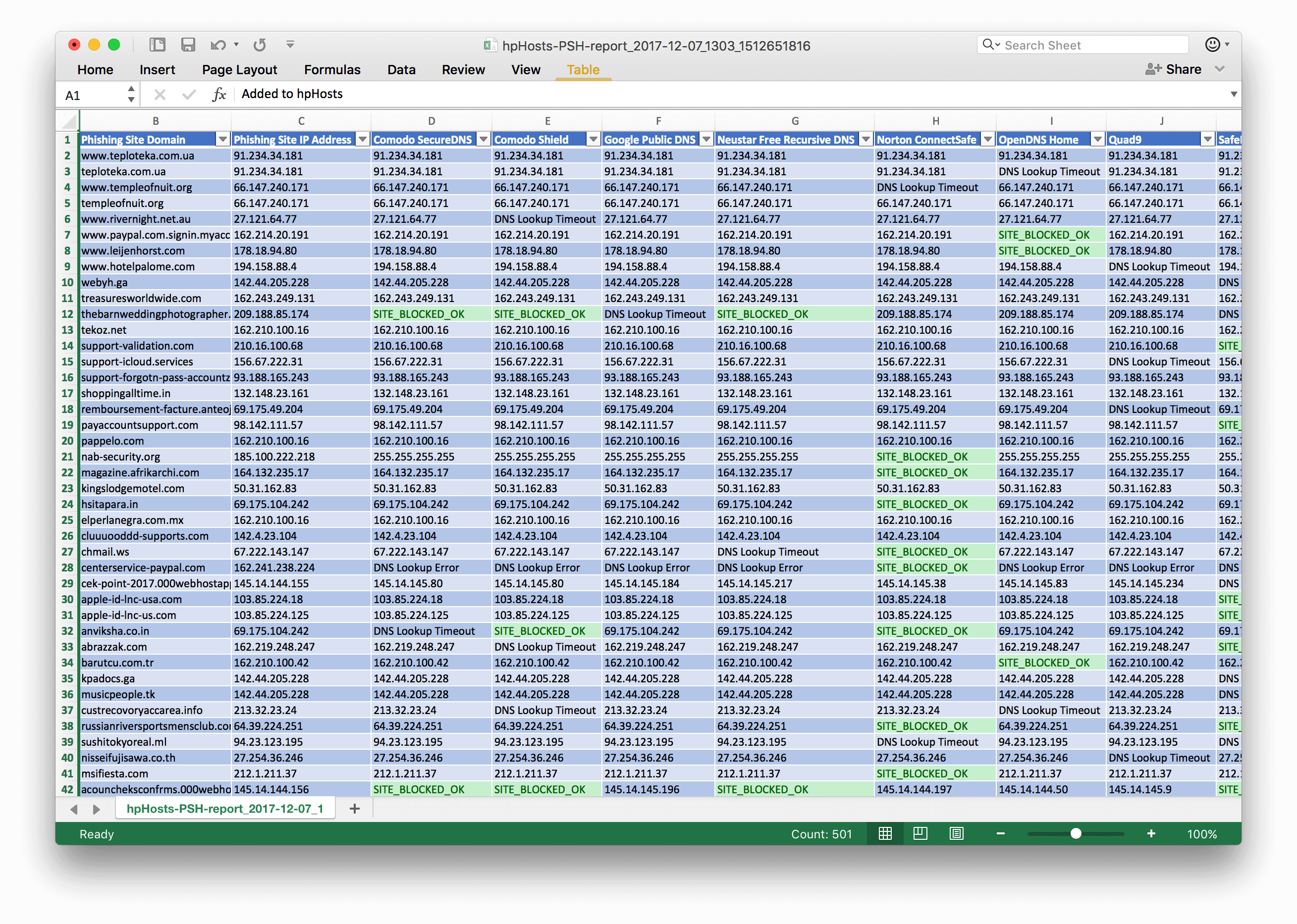Click the zoom in plus button
This screenshot has height=924, width=1297.
pyautogui.click(x=1151, y=834)
